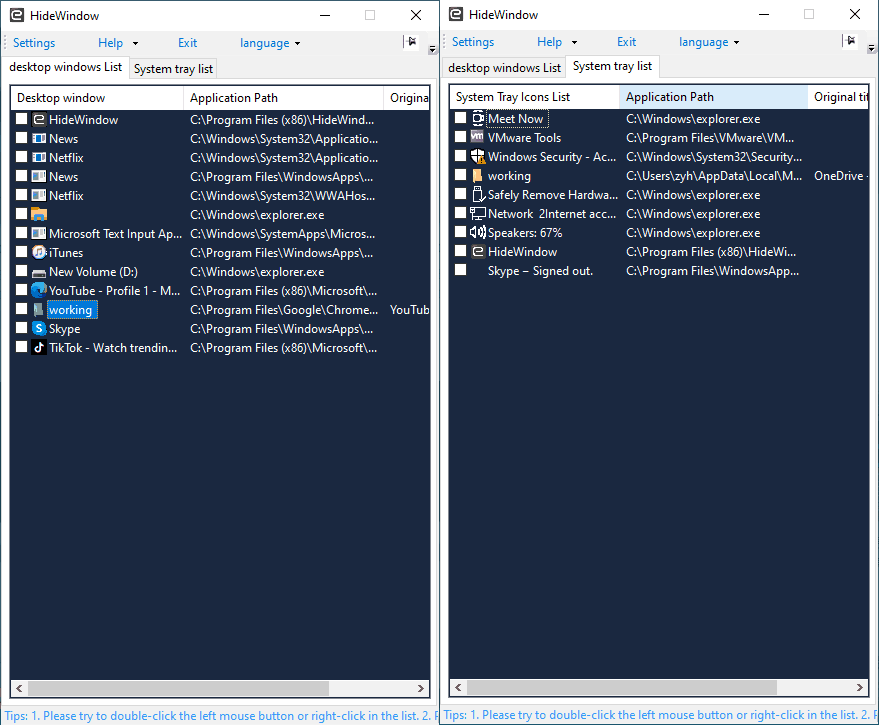This screenshot has height=725, width=879.
Task: Click HideWindow row icon in desktop list
Action: pyautogui.click(x=39, y=119)
